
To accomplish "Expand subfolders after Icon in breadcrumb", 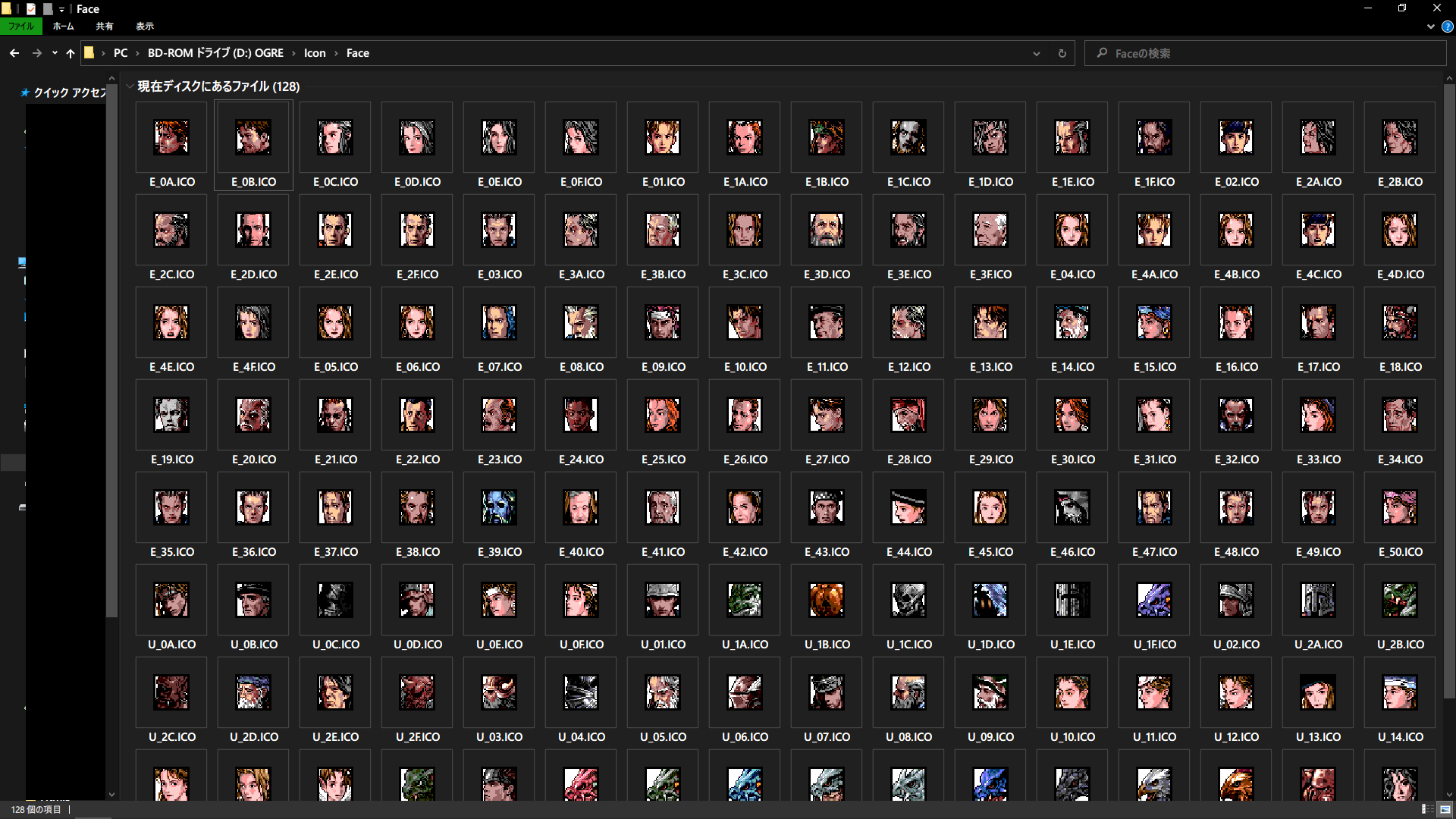I will (x=336, y=53).
